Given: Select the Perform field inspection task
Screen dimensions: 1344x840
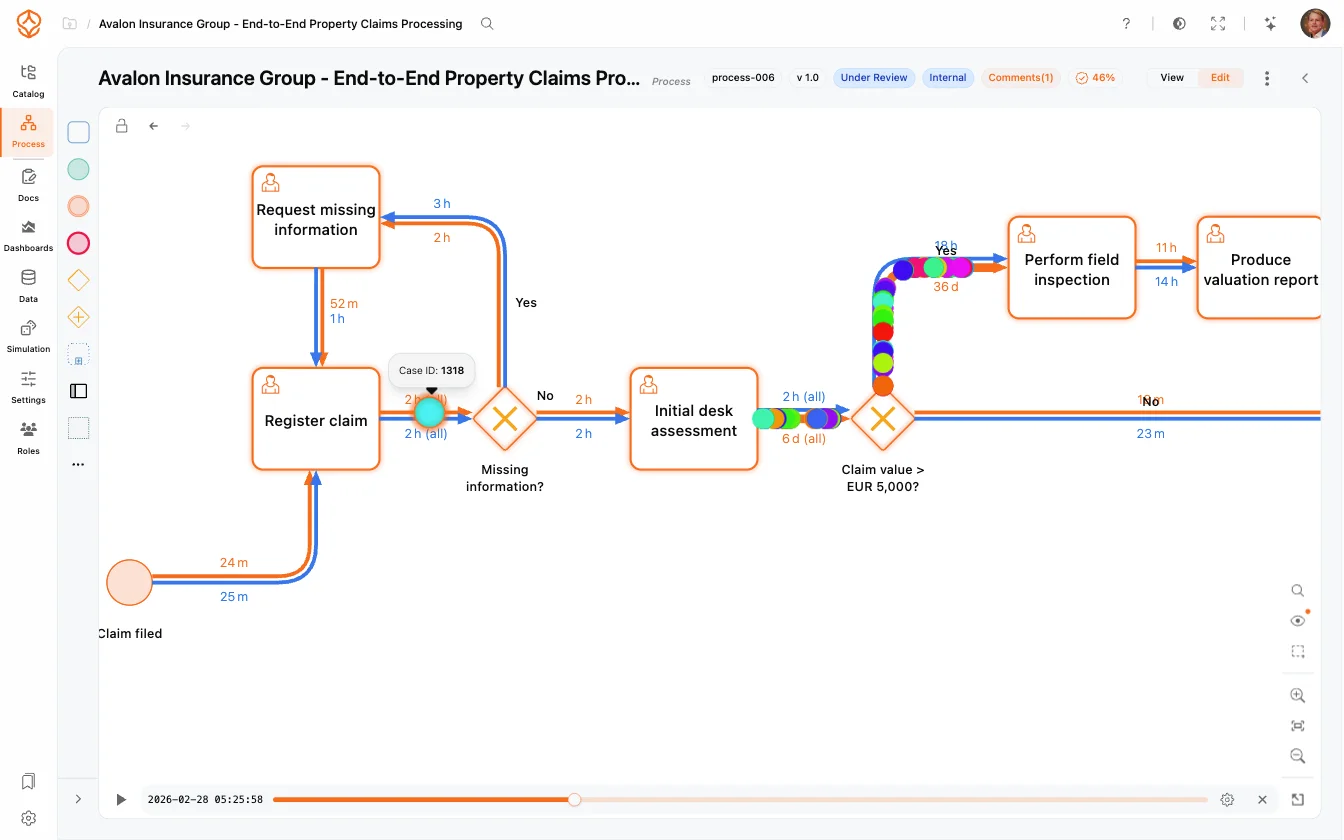Looking at the screenshot, I should point(1072,268).
